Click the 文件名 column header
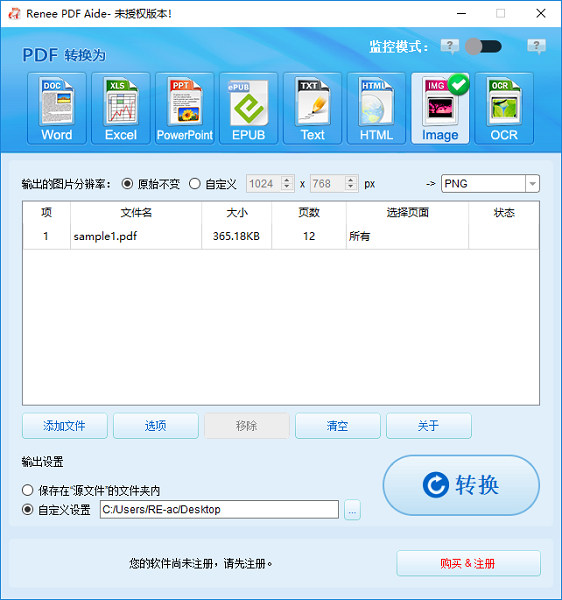Image resolution: width=562 pixels, height=600 pixels. coord(136,212)
